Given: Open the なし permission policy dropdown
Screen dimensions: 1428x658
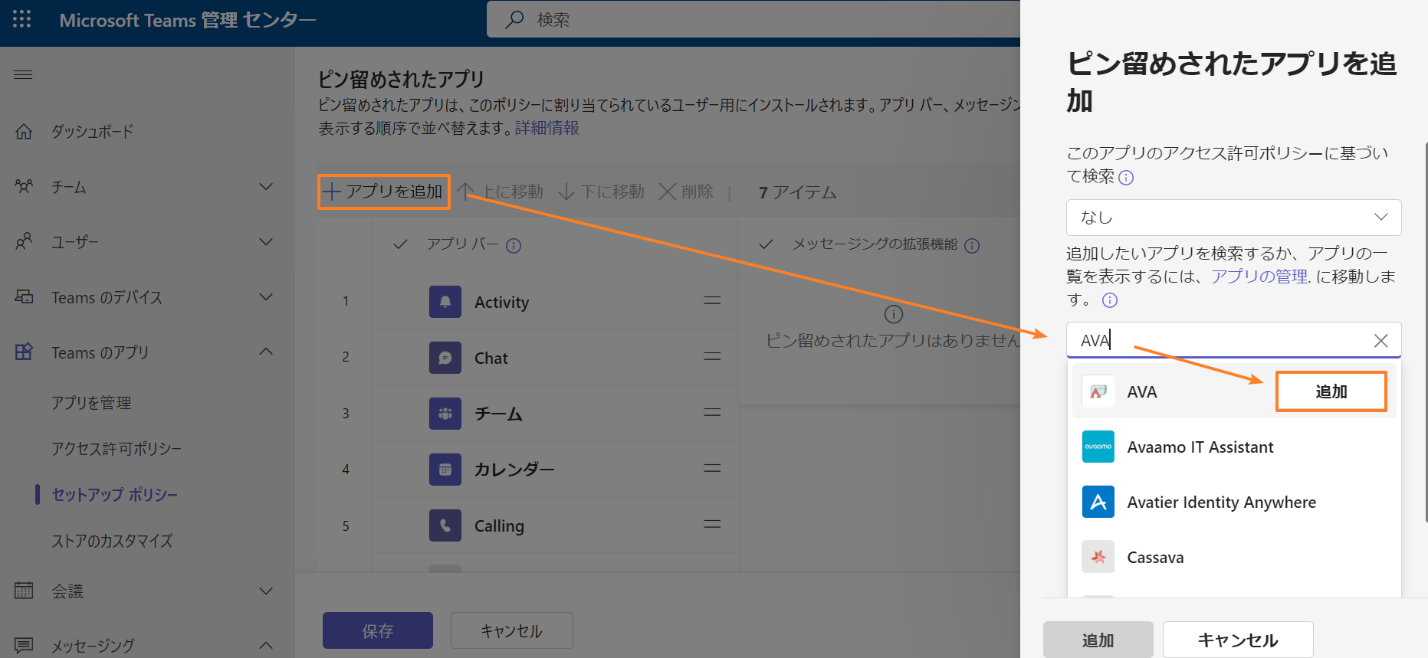Looking at the screenshot, I should 1233,217.
